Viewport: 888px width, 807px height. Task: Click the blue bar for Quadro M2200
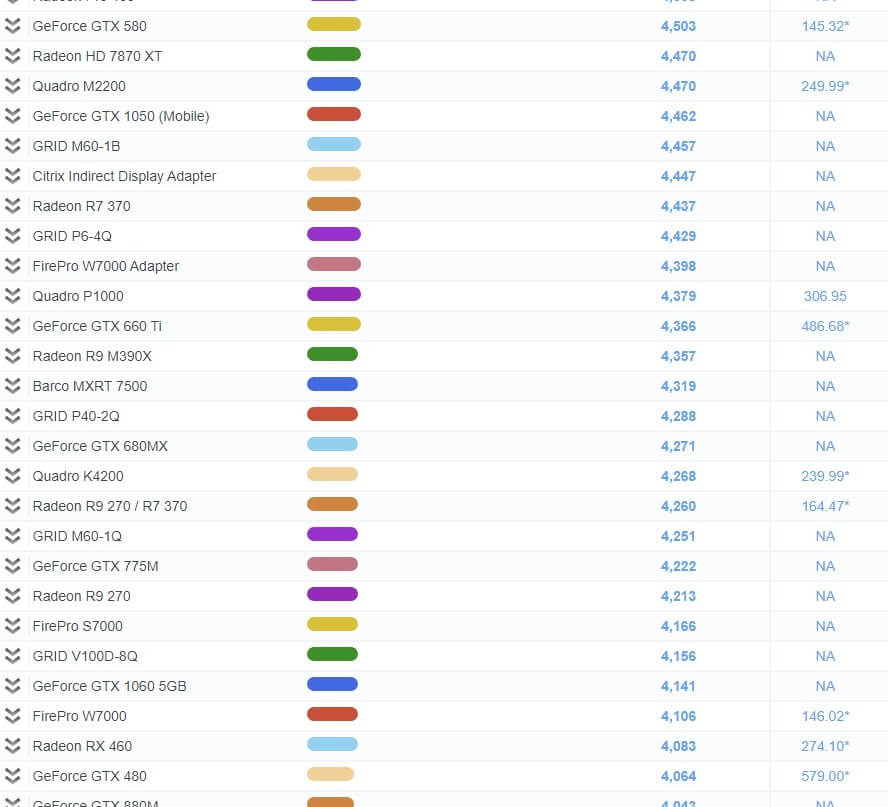click(334, 84)
